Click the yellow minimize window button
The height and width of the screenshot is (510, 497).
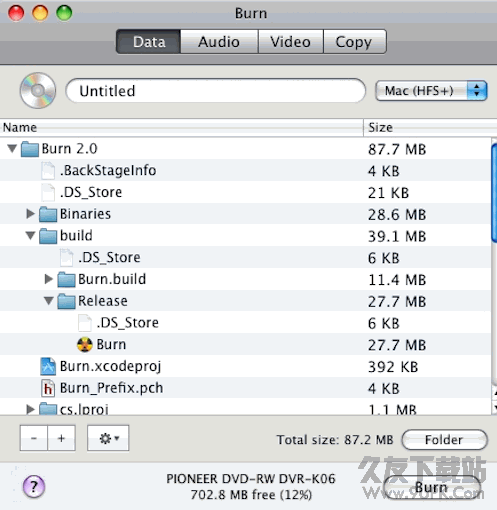(40, 13)
